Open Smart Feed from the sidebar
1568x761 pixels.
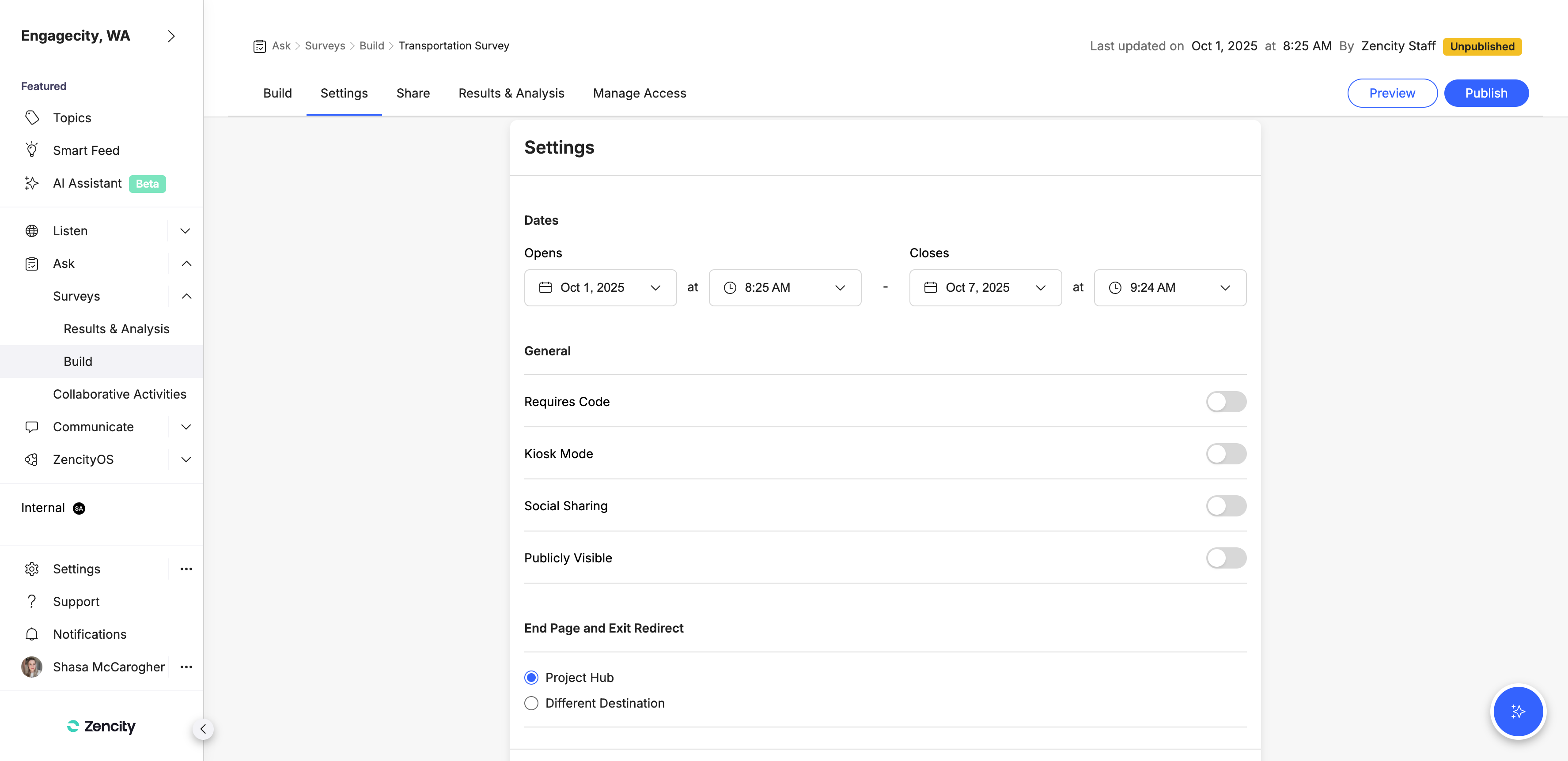coord(86,150)
